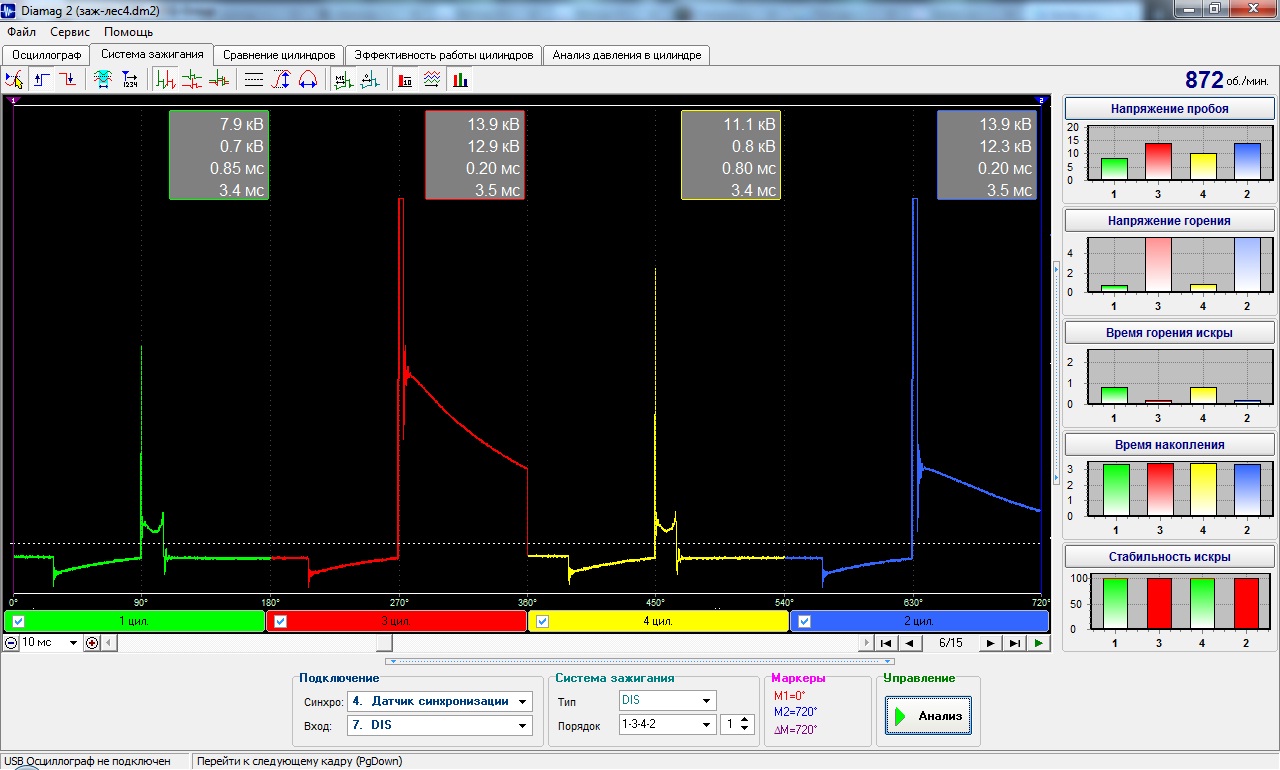Image resolution: width=1280 pixels, height=770 pixels.
Task: Select stacked waveforms display icon
Action: (x=192, y=80)
